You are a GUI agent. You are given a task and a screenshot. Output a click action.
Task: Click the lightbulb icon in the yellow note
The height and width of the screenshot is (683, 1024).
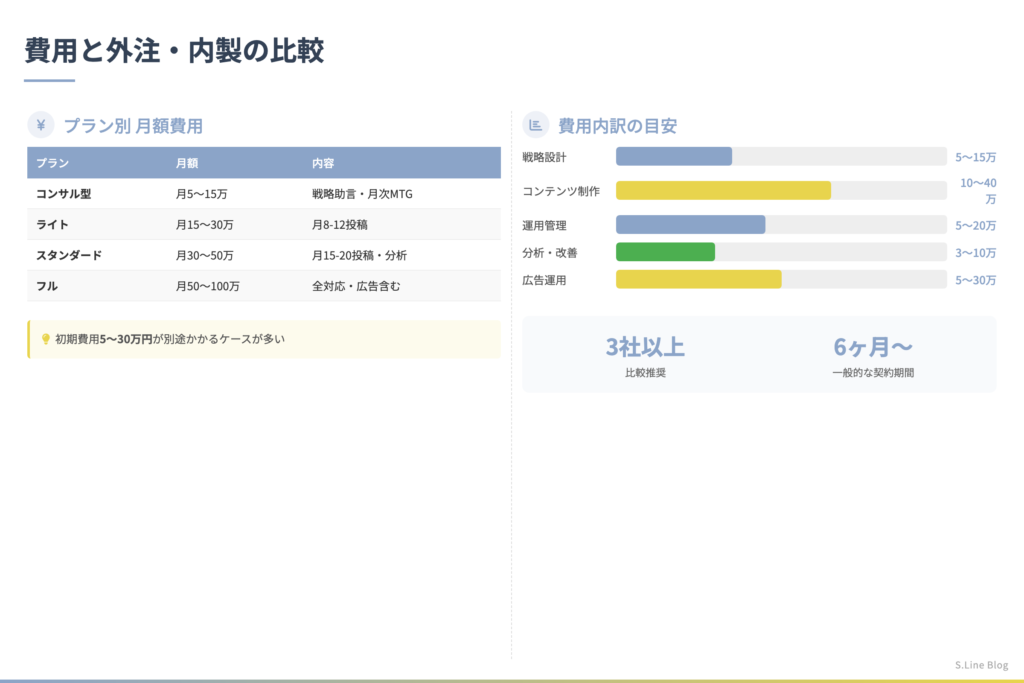point(46,339)
